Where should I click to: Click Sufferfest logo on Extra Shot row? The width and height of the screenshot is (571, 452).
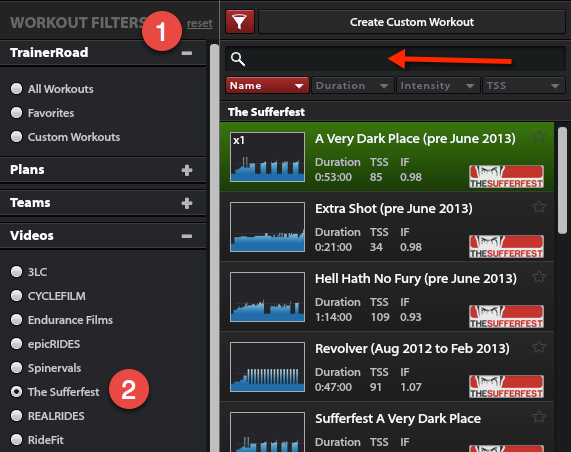(x=506, y=247)
